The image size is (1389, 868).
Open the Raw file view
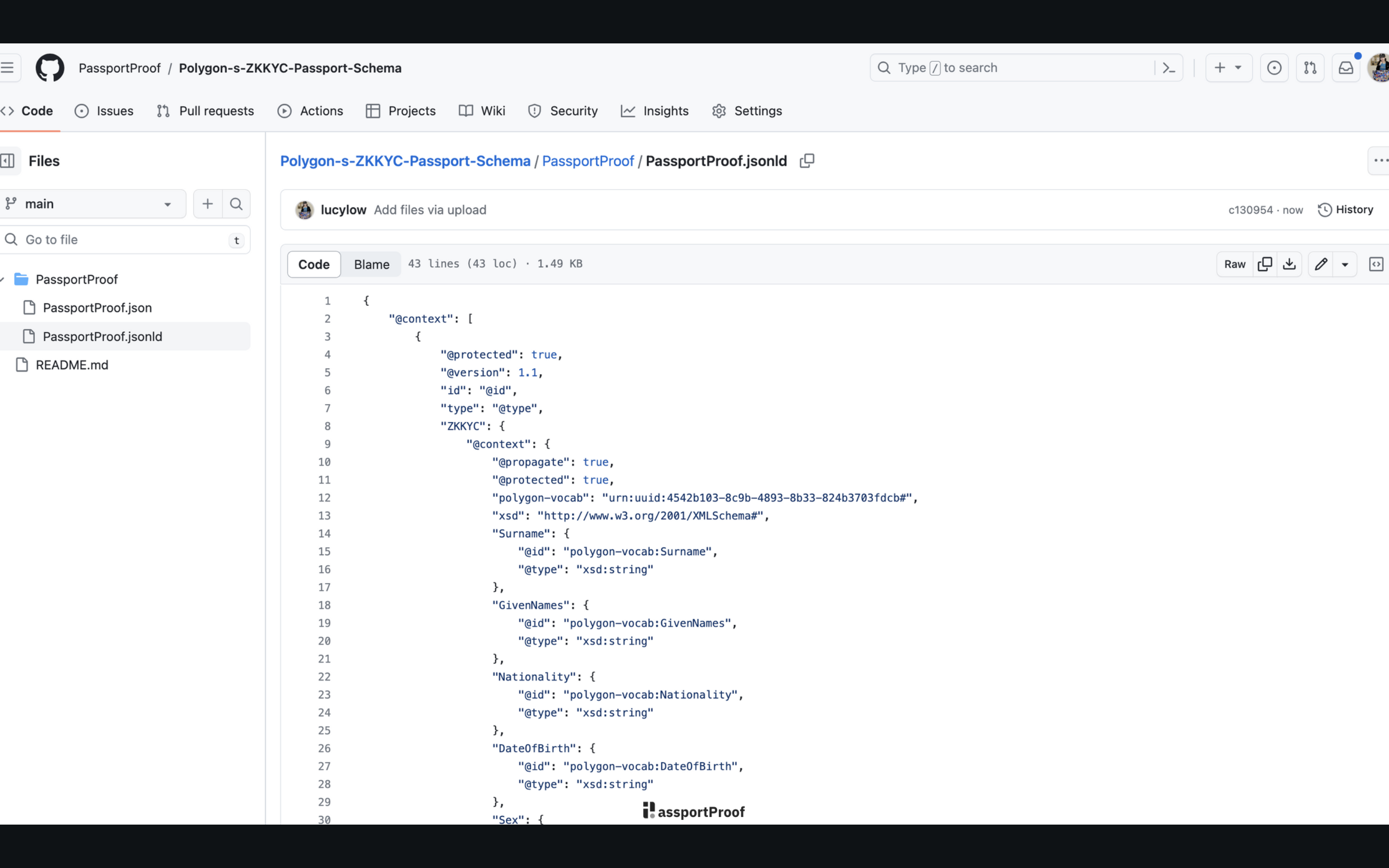pyautogui.click(x=1234, y=264)
